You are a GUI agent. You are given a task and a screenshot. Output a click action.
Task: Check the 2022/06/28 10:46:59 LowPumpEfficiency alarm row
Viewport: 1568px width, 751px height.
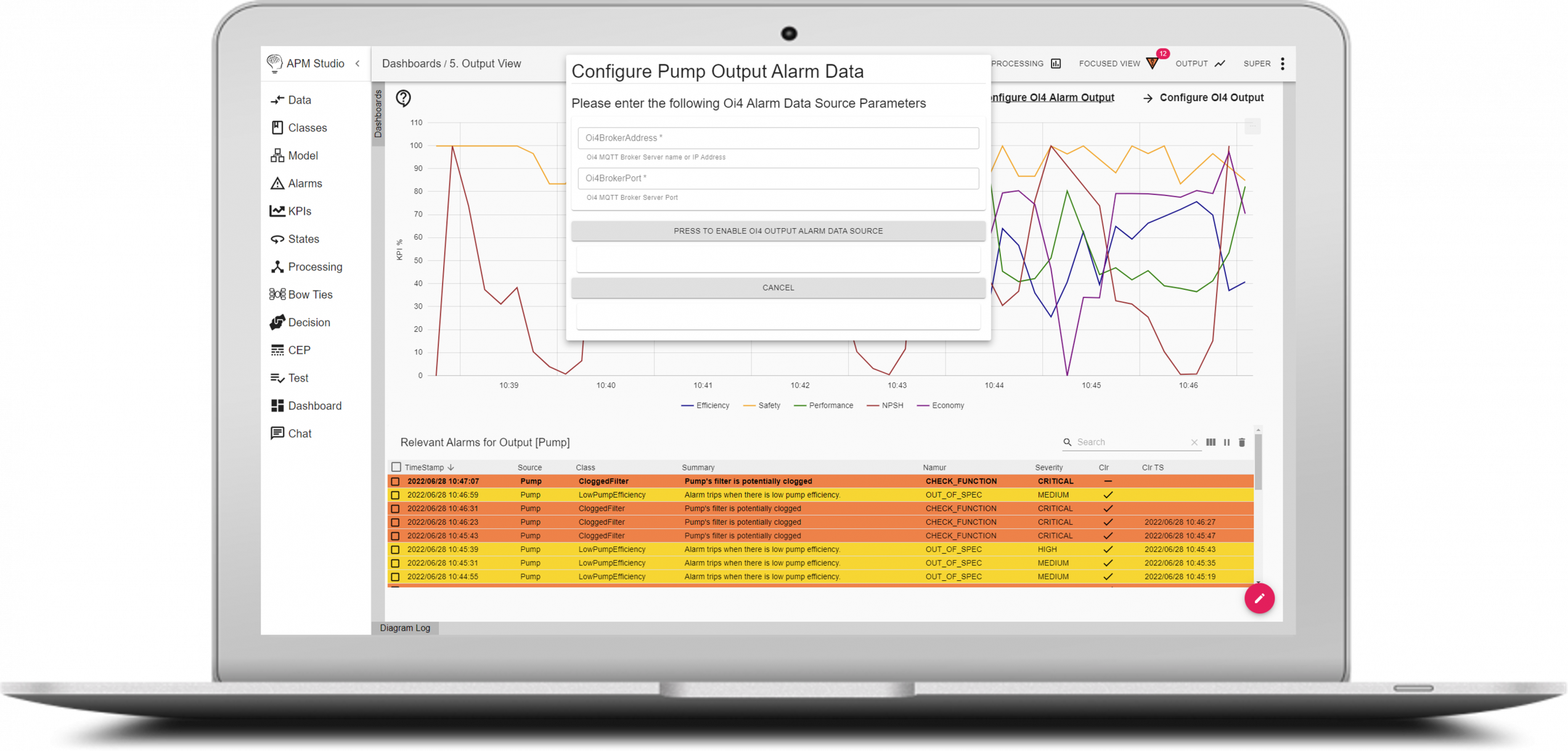[x=395, y=495]
